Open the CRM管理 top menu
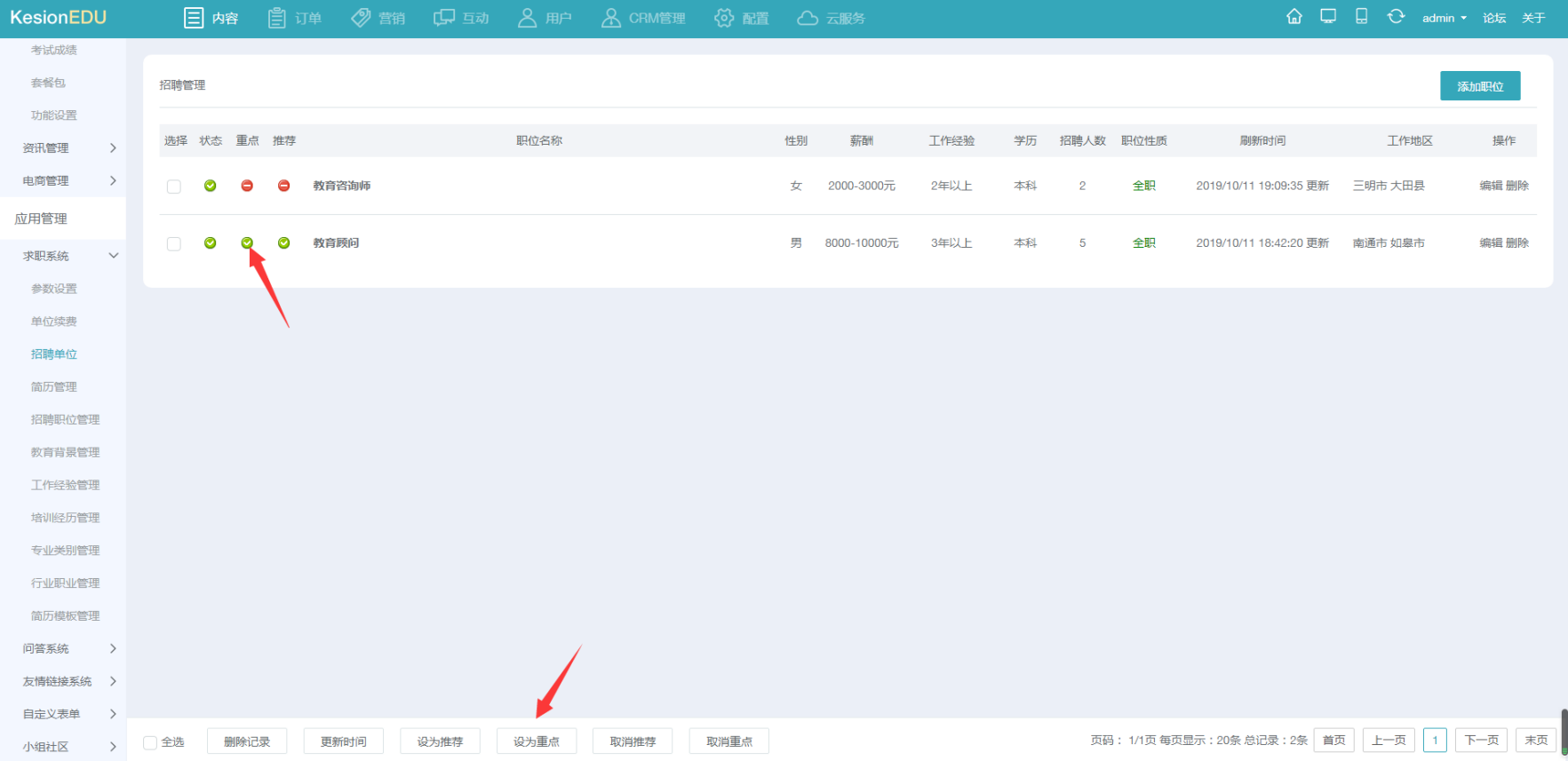The height and width of the screenshot is (761, 1568). click(x=644, y=18)
